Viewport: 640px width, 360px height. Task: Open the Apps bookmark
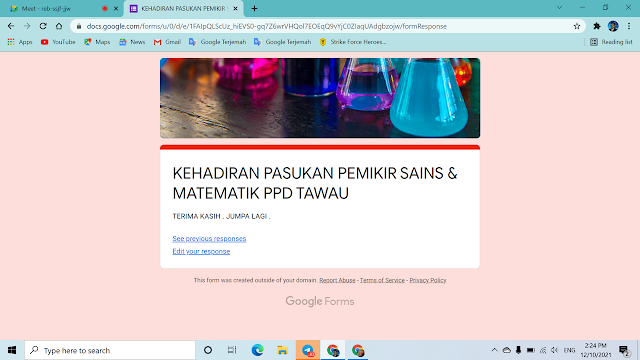20,42
